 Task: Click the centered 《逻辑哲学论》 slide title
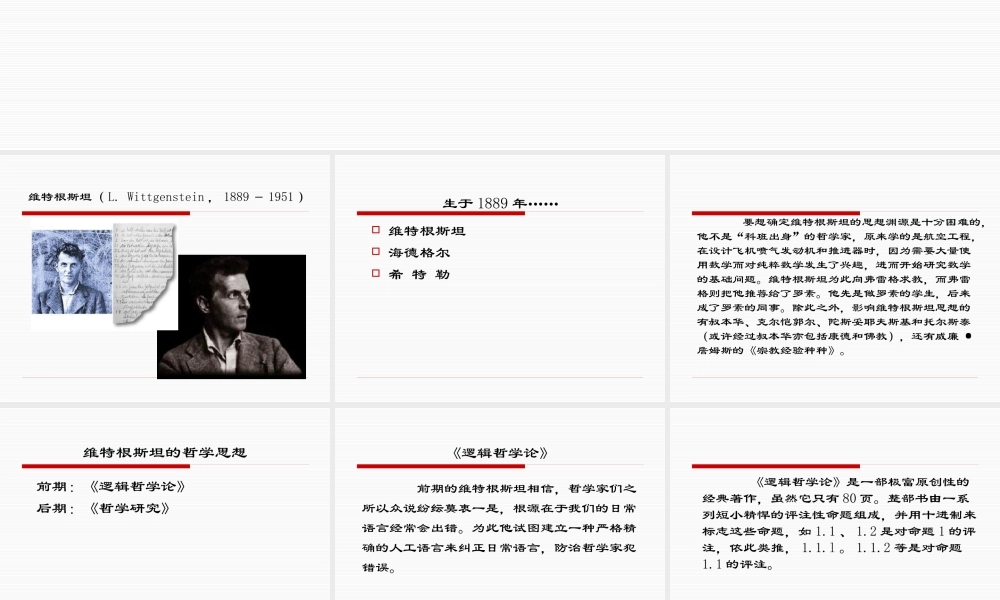coord(499,452)
